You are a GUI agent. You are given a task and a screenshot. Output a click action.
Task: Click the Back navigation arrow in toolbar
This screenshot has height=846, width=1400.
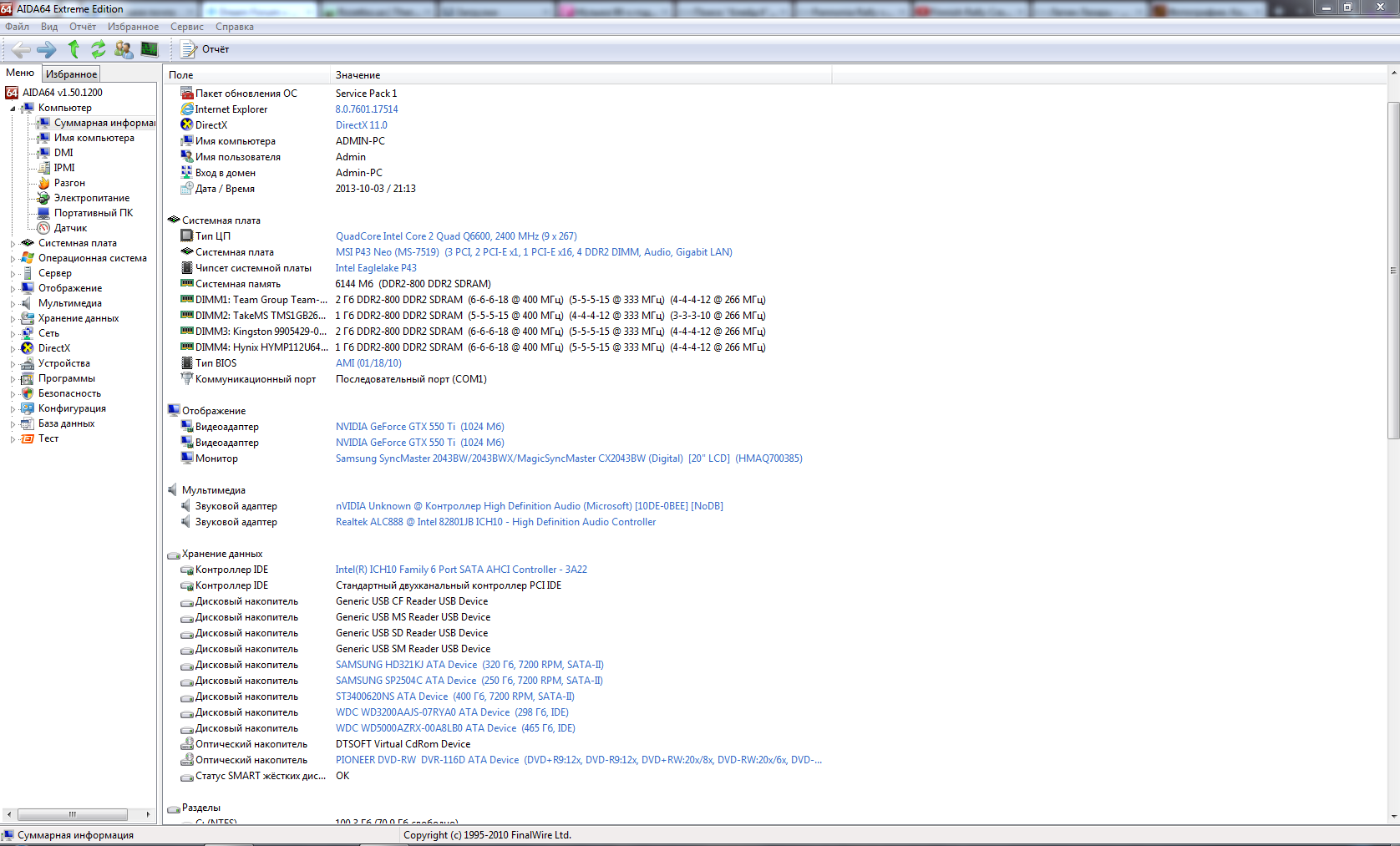pyautogui.click(x=21, y=49)
